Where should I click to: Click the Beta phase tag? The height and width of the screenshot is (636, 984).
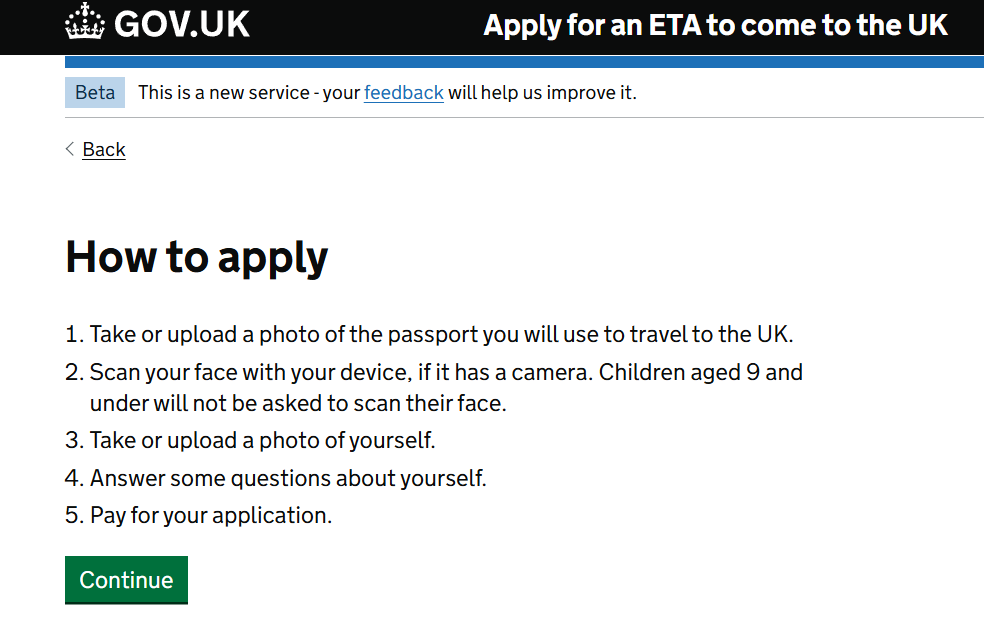(95, 93)
